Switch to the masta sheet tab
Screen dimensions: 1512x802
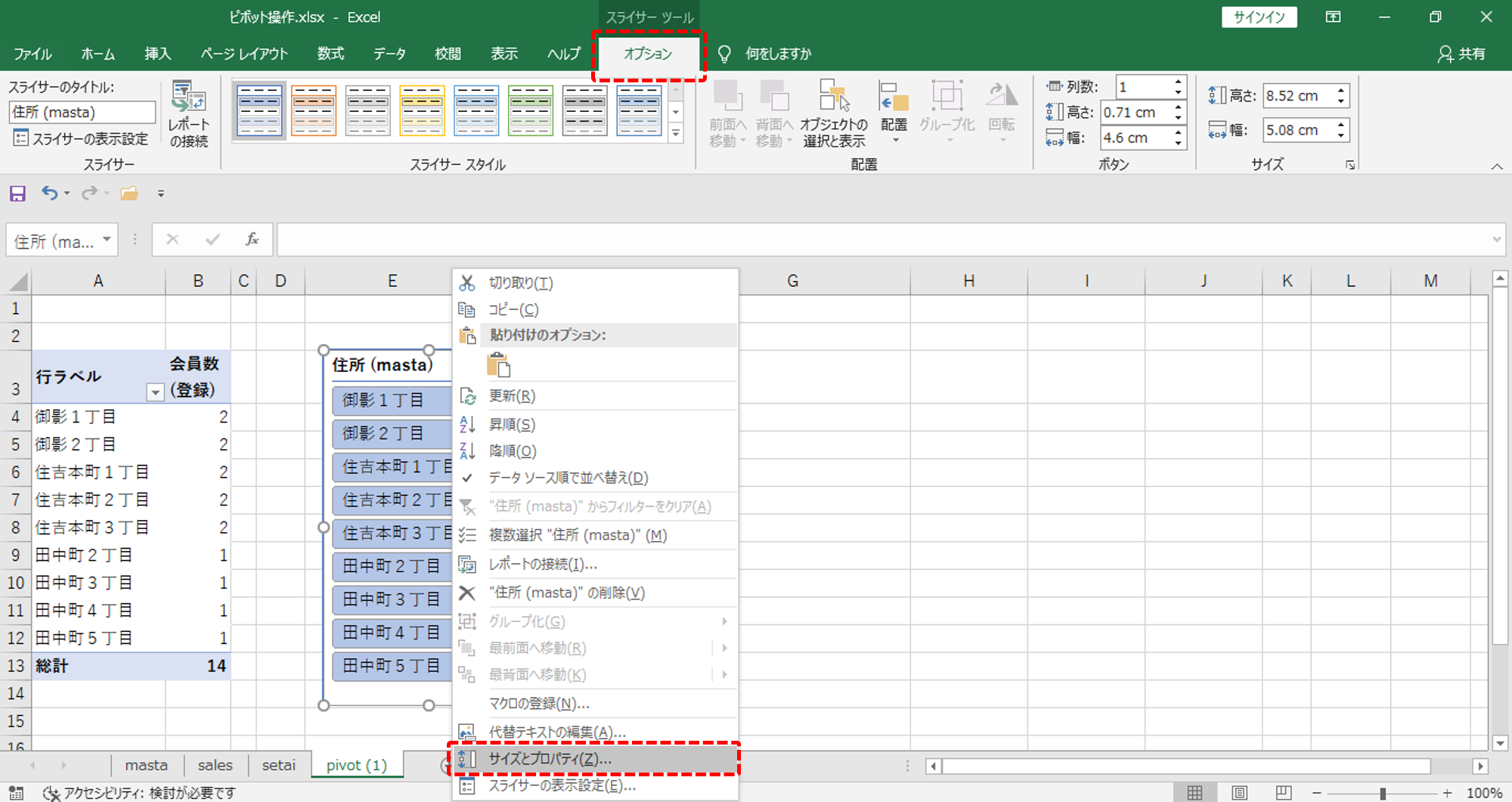pyautogui.click(x=146, y=765)
